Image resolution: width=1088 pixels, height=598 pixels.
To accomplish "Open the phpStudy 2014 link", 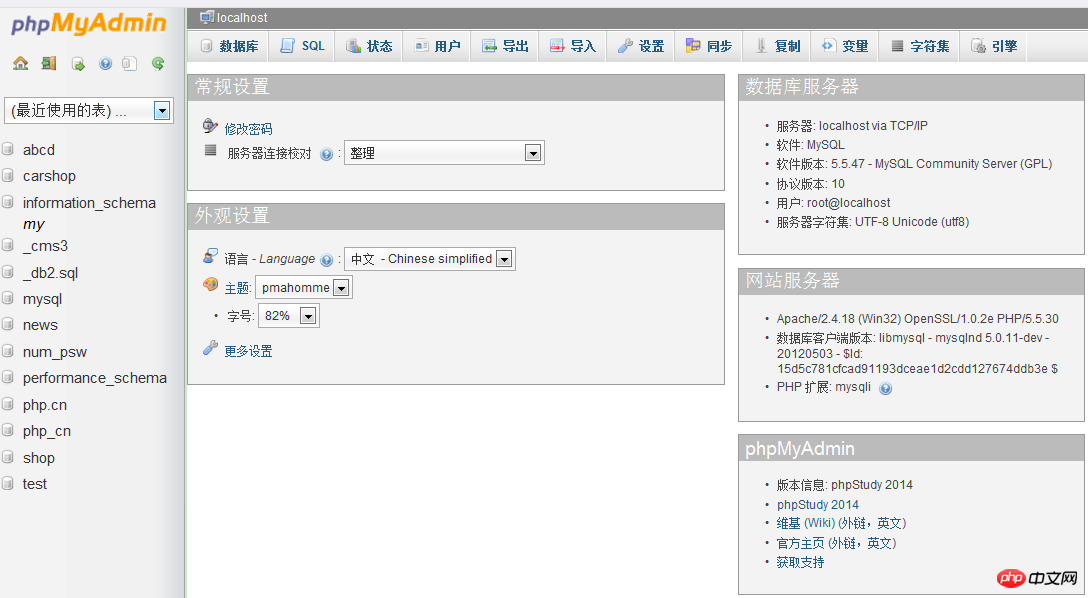I will pyautogui.click(x=817, y=504).
